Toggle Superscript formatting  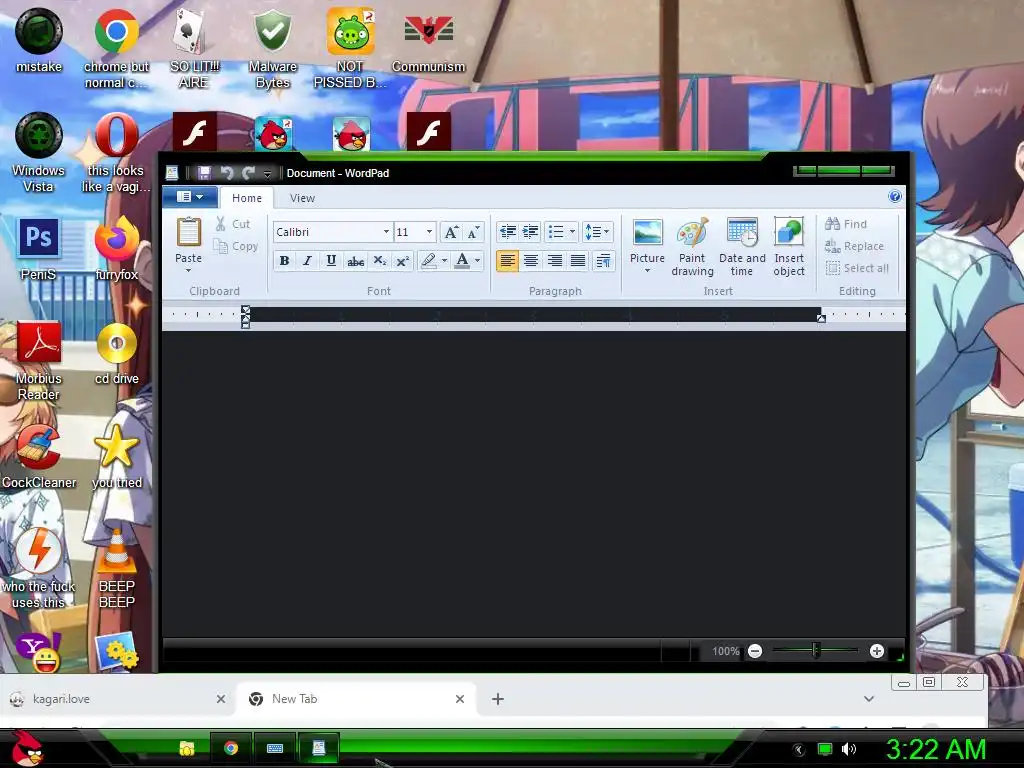(x=403, y=261)
